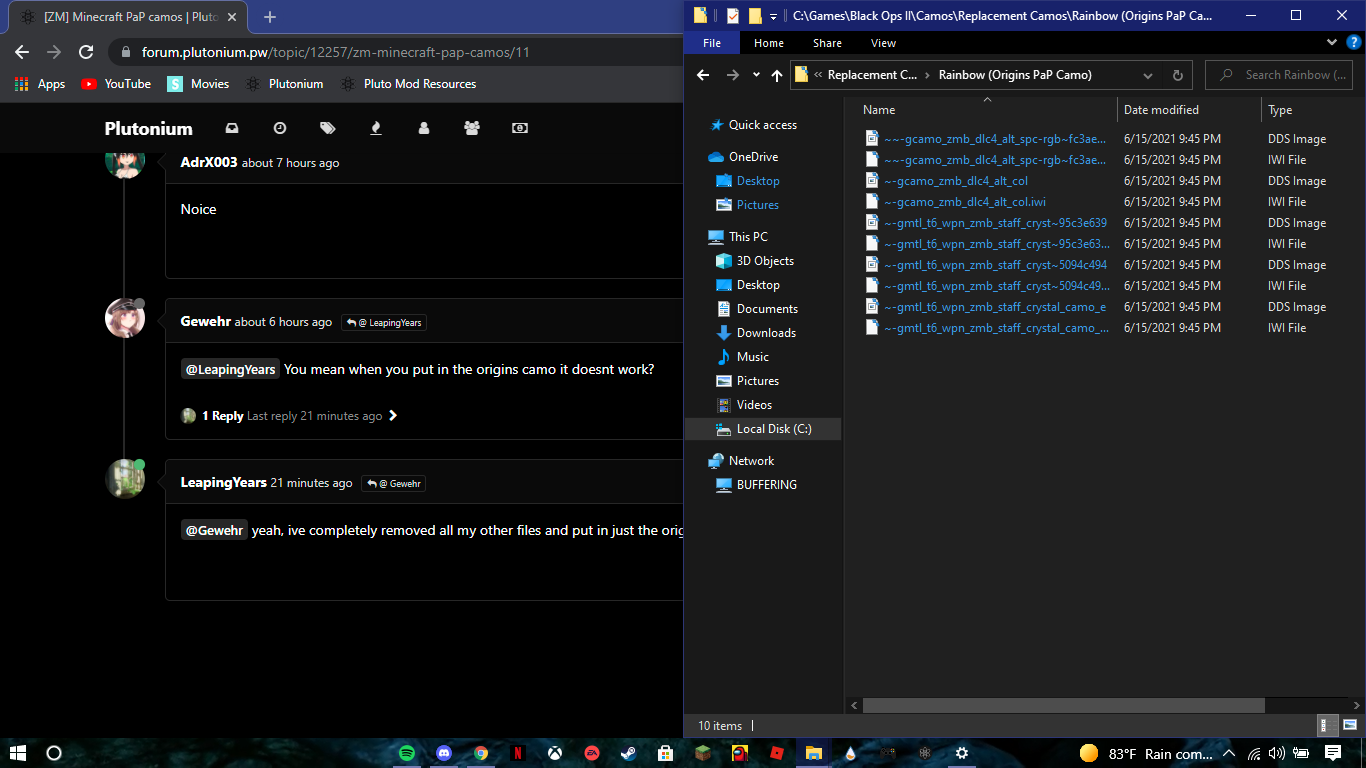This screenshot has width=1366, height=768.
Task: Click Explorer horizontal scrollbar
Action: point(1063,705)
